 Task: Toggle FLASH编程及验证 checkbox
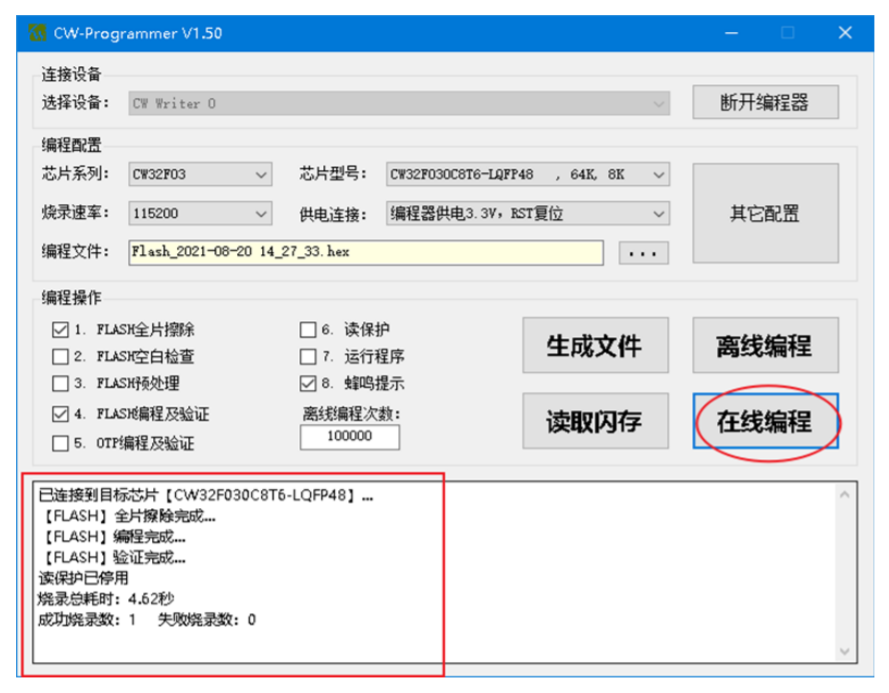(60, 414)
